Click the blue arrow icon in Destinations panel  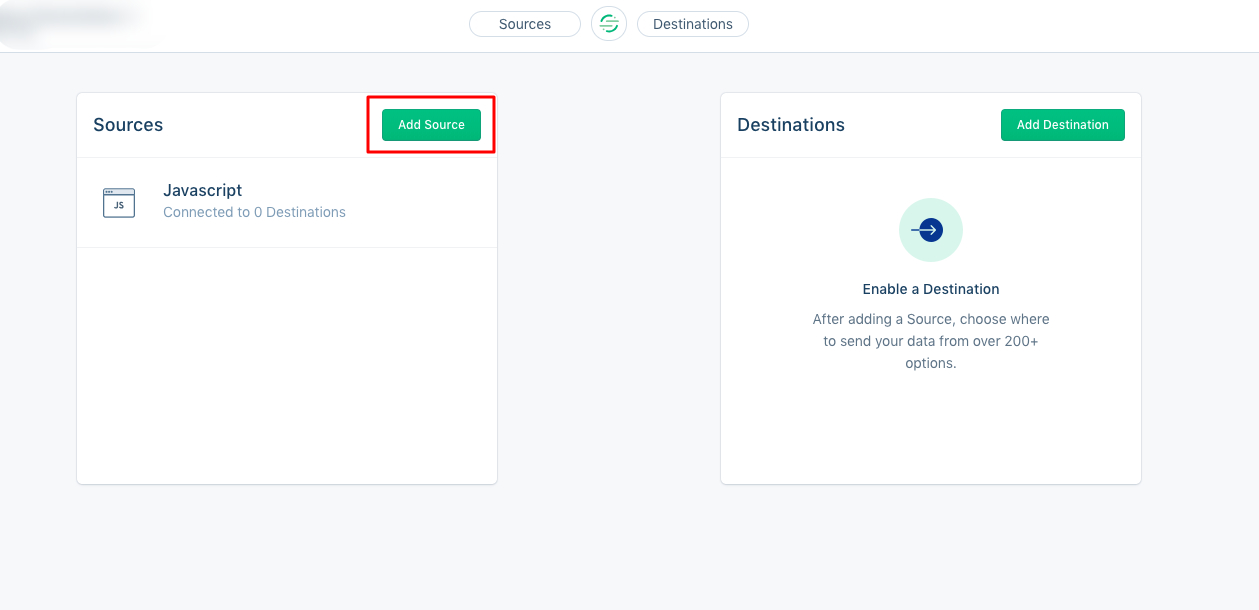930,230
